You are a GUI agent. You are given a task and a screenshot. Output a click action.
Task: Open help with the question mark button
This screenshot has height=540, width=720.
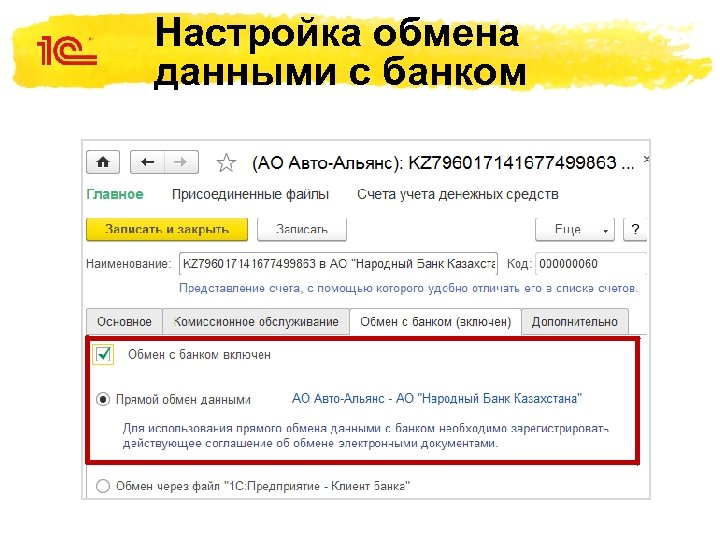pyautogui.click(x=635, y=229)
